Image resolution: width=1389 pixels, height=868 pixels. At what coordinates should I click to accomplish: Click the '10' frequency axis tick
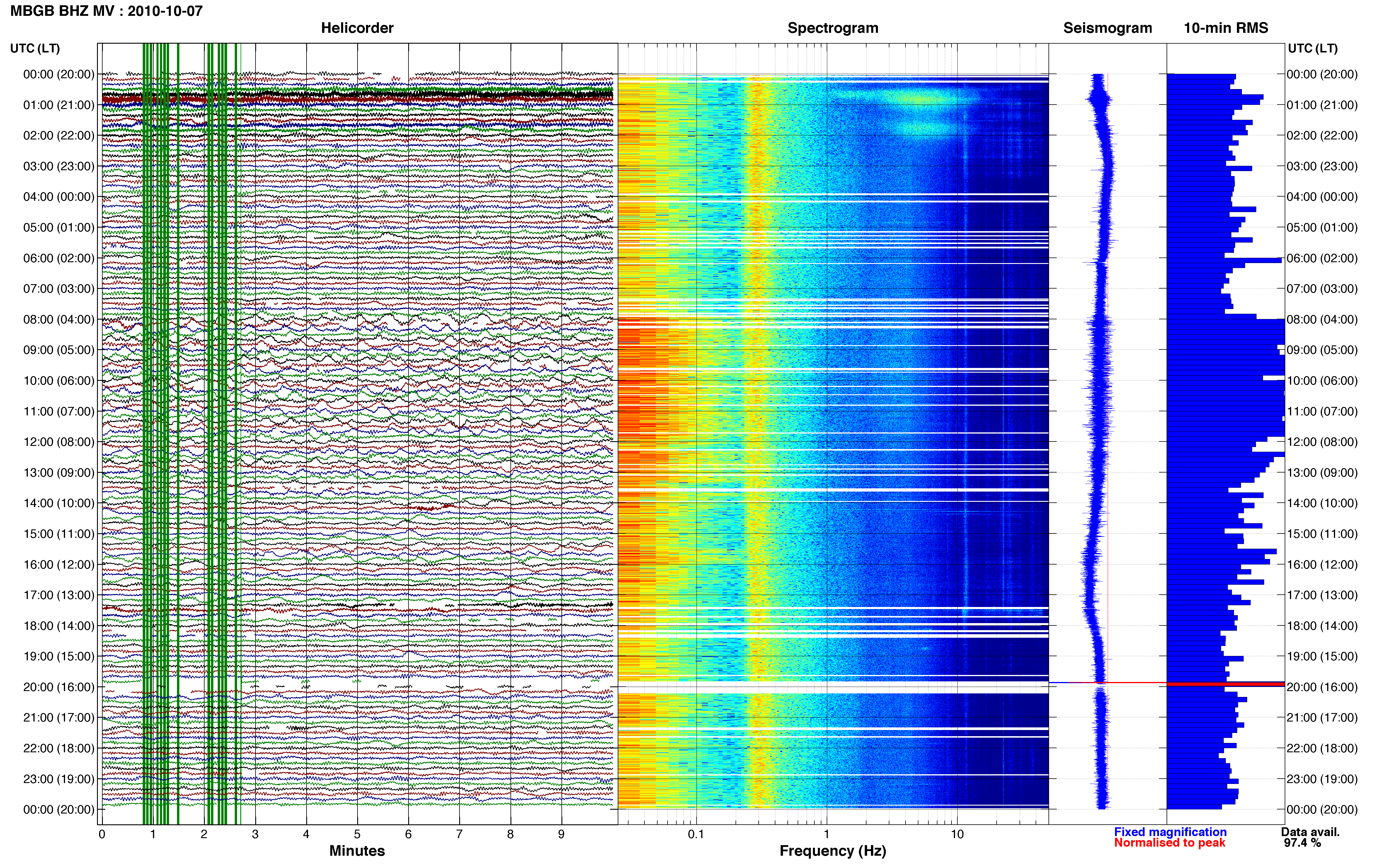957,835
